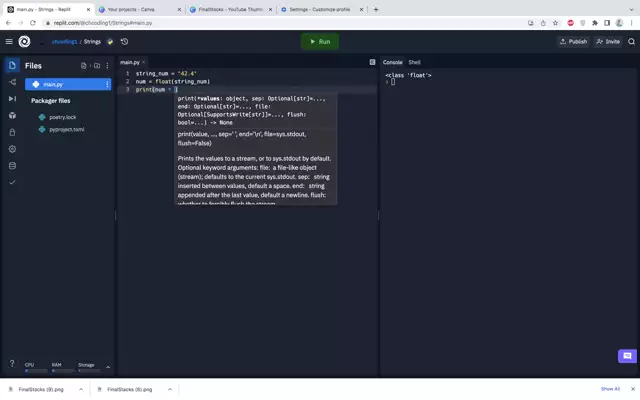Open the unit tests checkmark icon
Screen dimensions: 640x400
coord(12,182)
